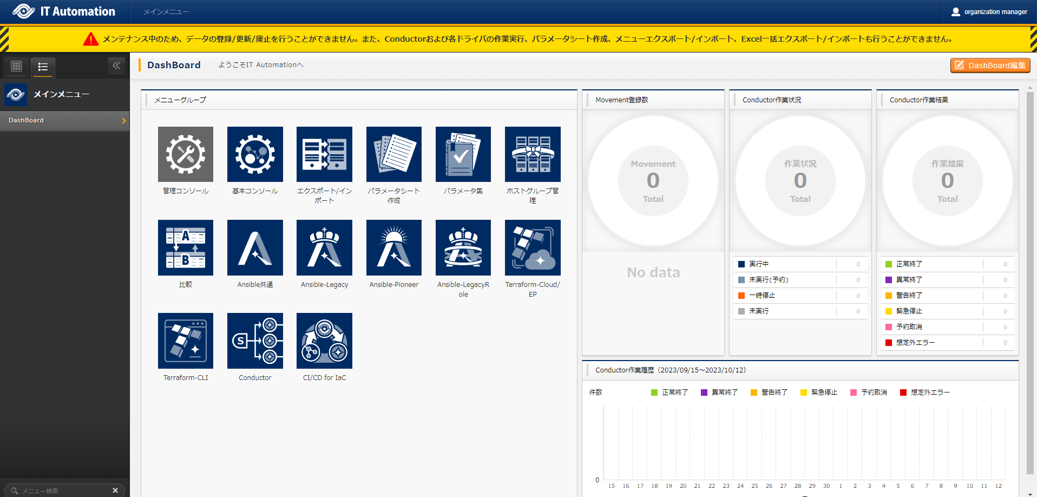Image resolution: width=1037 pixels, height=497 pixels.
Task: Open the エクスポート/インポート icon
Action: pos(324,154)
